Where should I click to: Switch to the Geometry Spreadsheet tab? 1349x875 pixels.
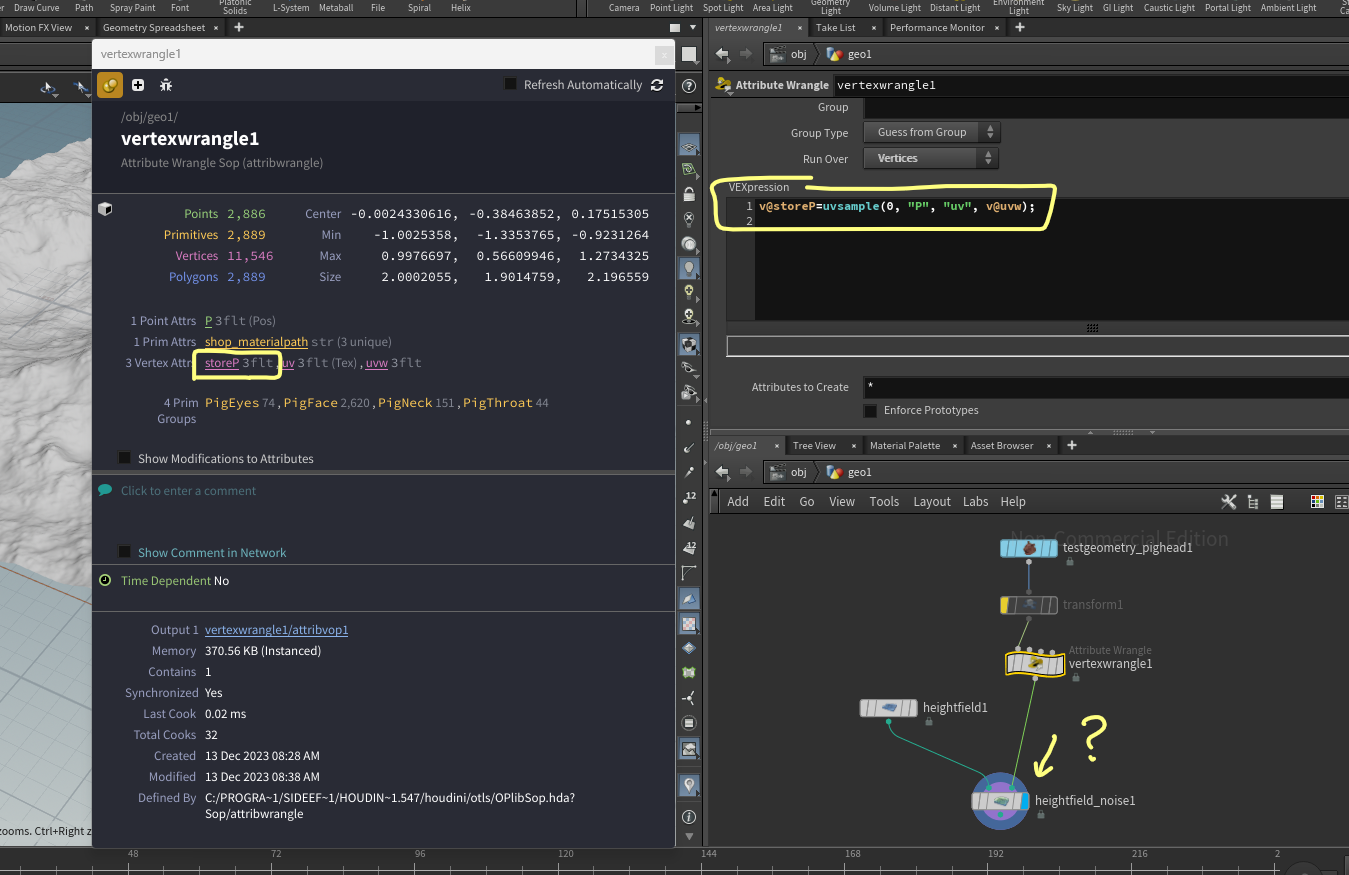[x=153, y=28]
